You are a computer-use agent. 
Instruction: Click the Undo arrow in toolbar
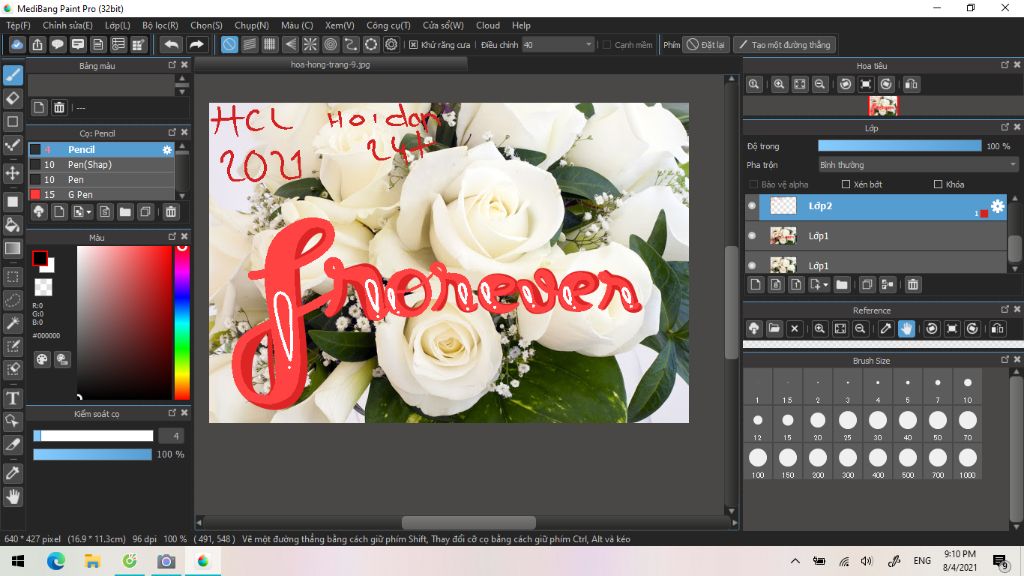coord(171,44)
